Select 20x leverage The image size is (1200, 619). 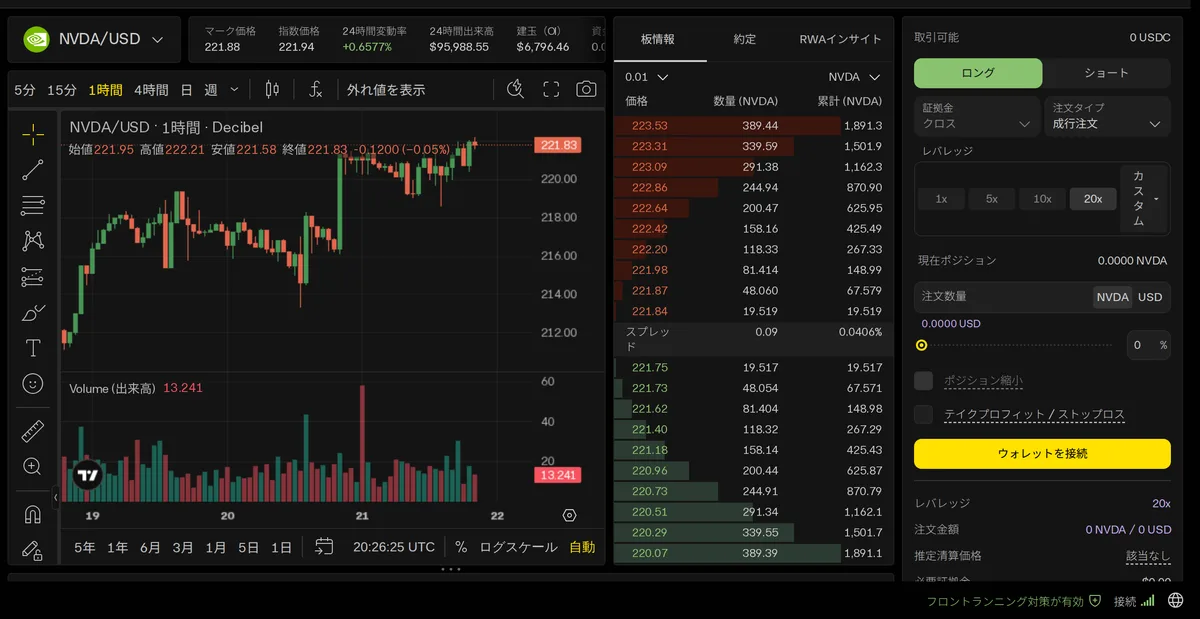tap(1093, 199)
